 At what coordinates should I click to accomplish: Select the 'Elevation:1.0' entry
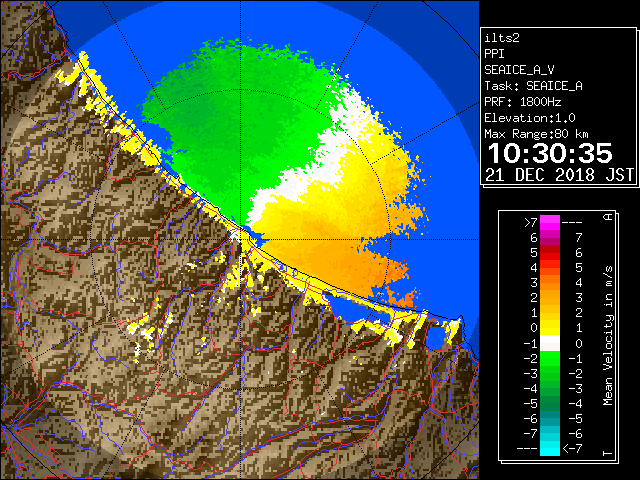tap(530, 118)
